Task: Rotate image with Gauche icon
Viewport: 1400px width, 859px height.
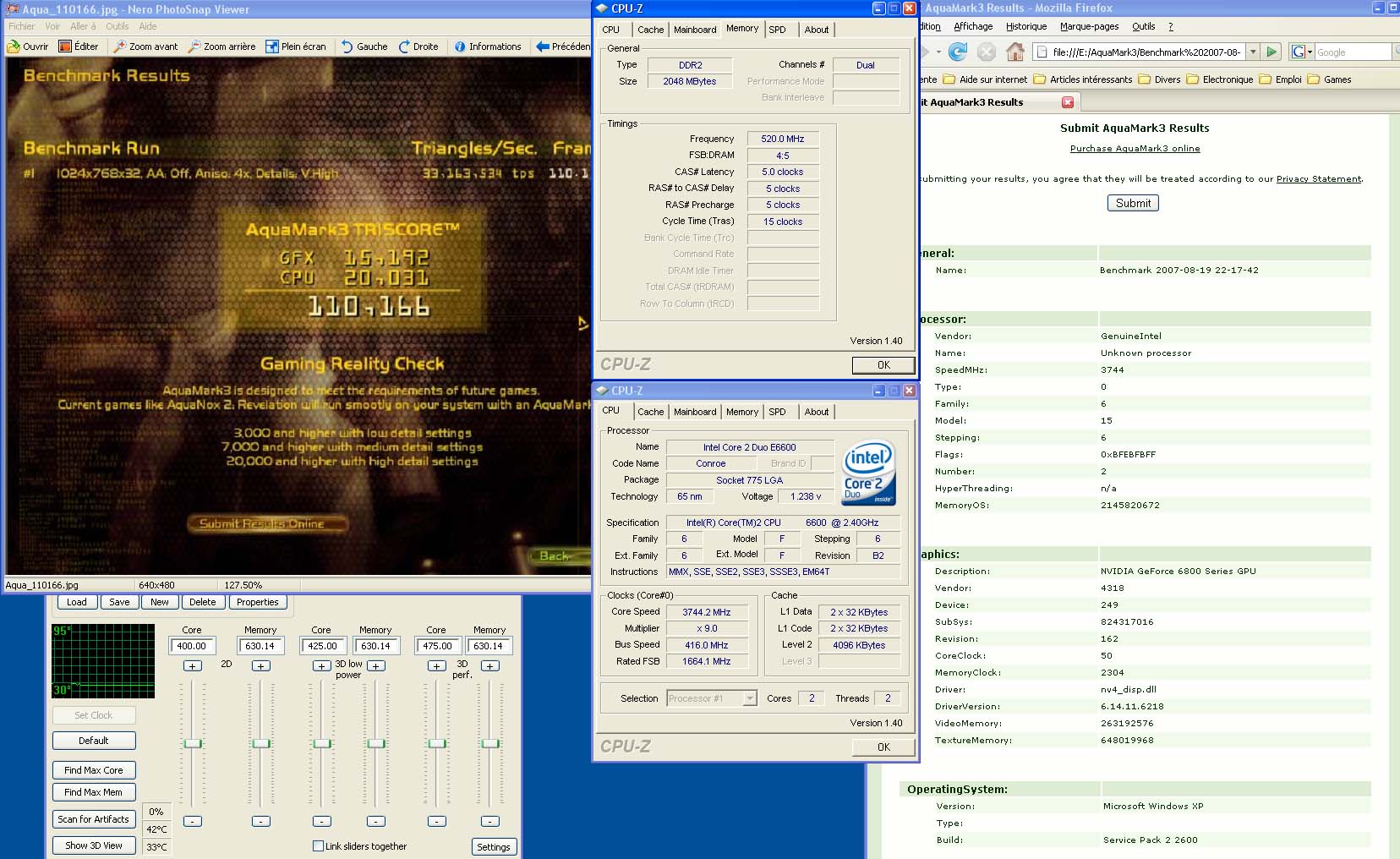Action: click(x=347, y=47)
